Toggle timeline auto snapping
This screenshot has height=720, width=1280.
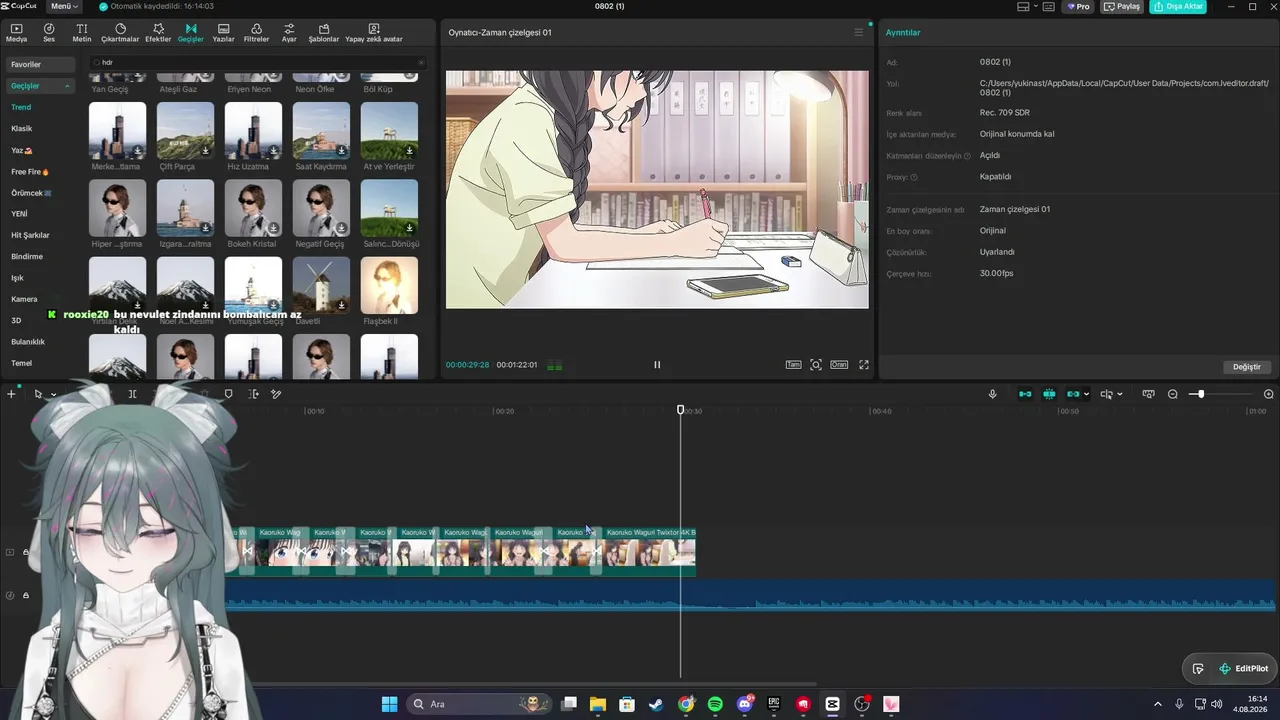coord(1049,394)
